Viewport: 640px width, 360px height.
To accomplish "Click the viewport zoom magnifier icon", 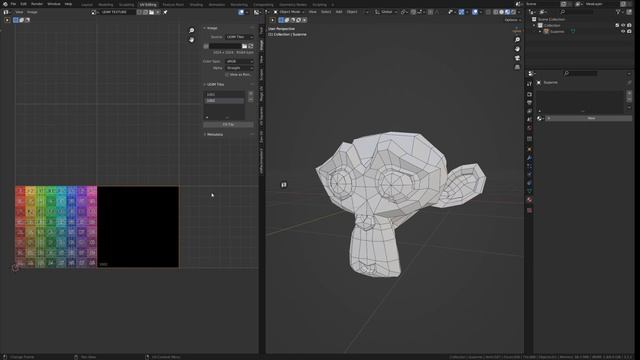I will tap(517, 40).
